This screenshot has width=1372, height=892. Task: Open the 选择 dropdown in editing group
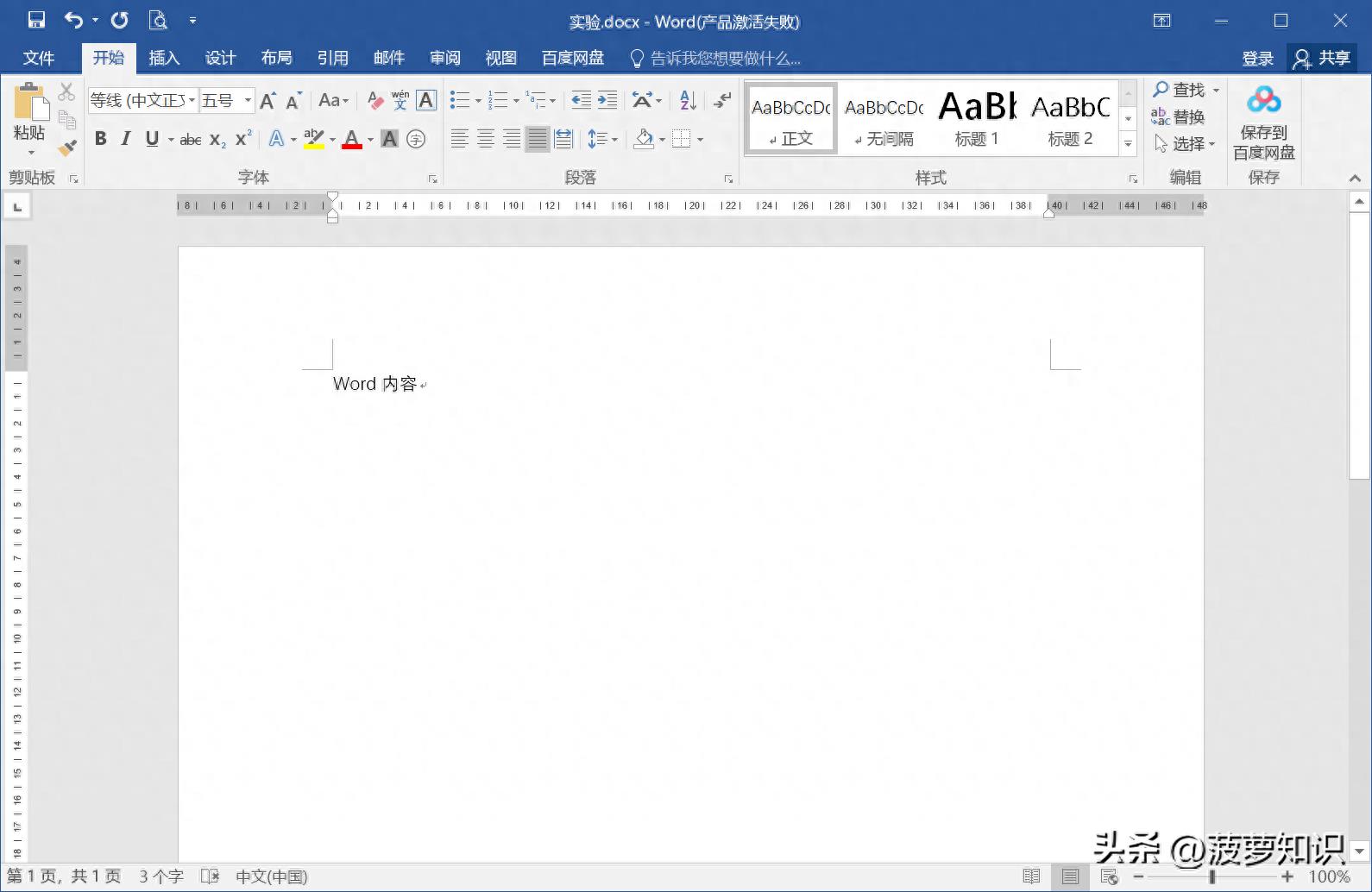pyautogui.click(x=1185, y=144)
